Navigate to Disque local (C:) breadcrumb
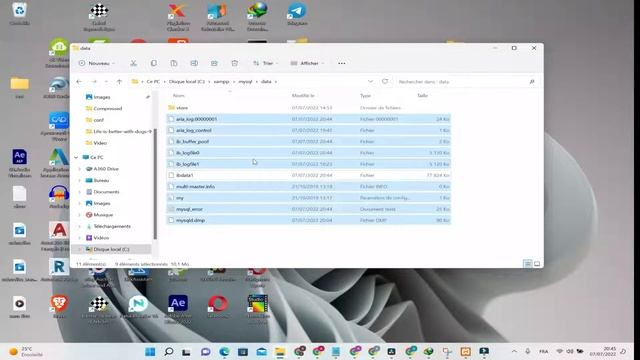Screen dimensions: 640x360 (x=187, y=82)
